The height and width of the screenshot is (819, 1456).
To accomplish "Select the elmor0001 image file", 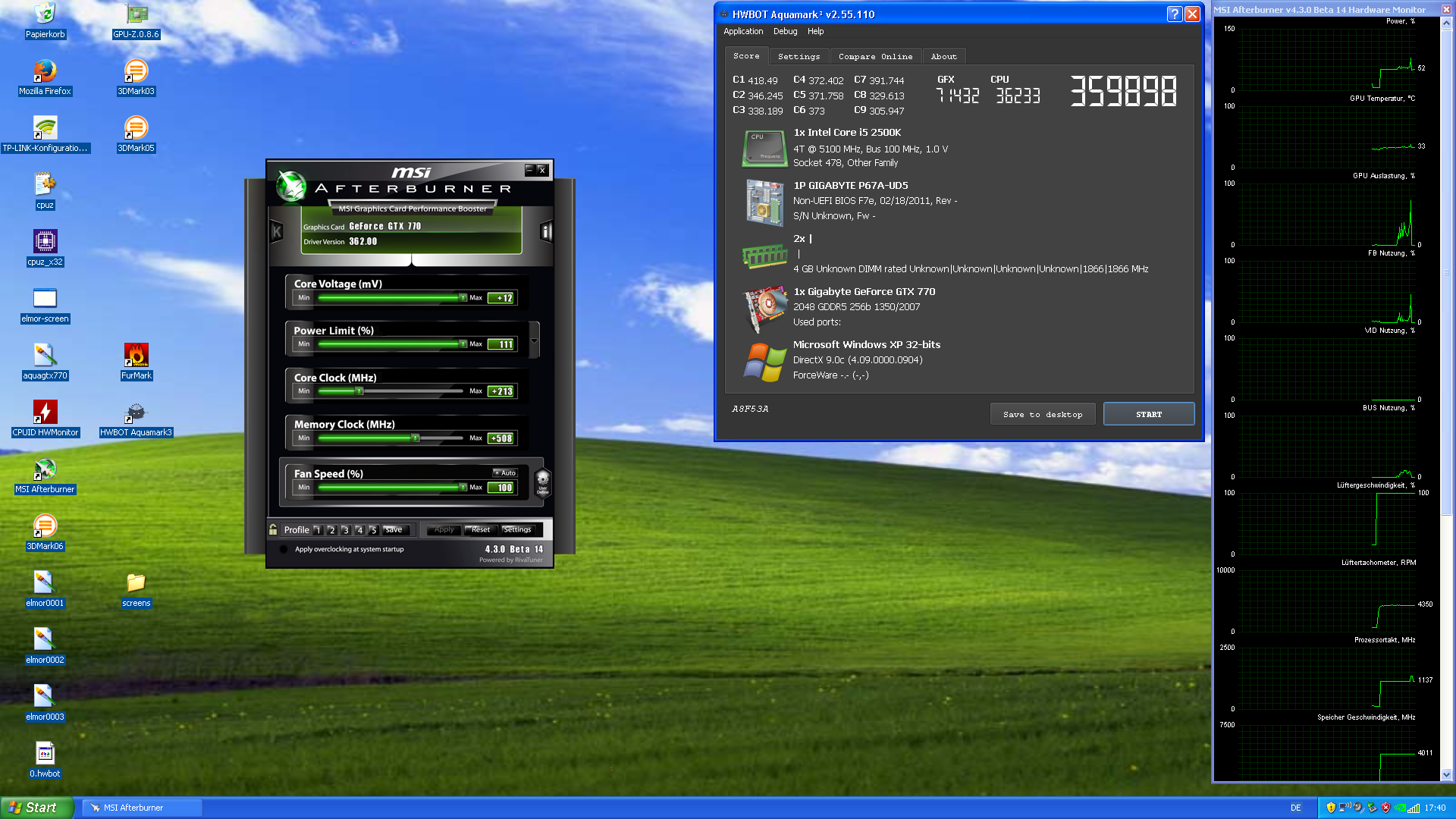I will (45, 589).
